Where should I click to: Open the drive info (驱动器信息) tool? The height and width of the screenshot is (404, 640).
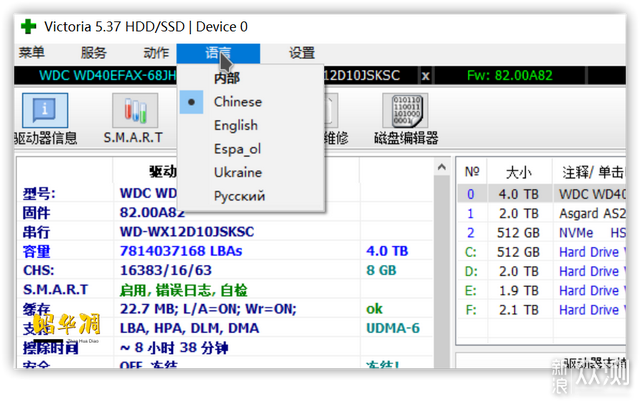tap(45, 111)
